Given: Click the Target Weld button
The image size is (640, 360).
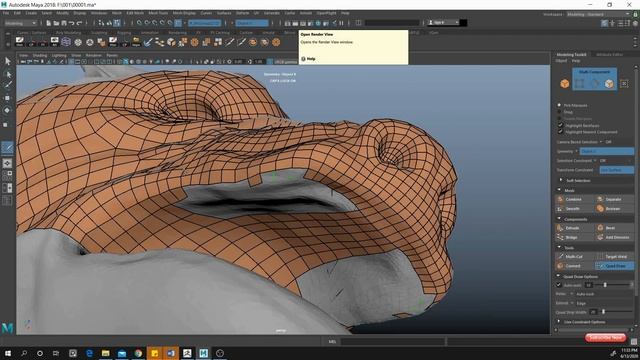Looking at the screenshot, I should [x=614, y=256].
